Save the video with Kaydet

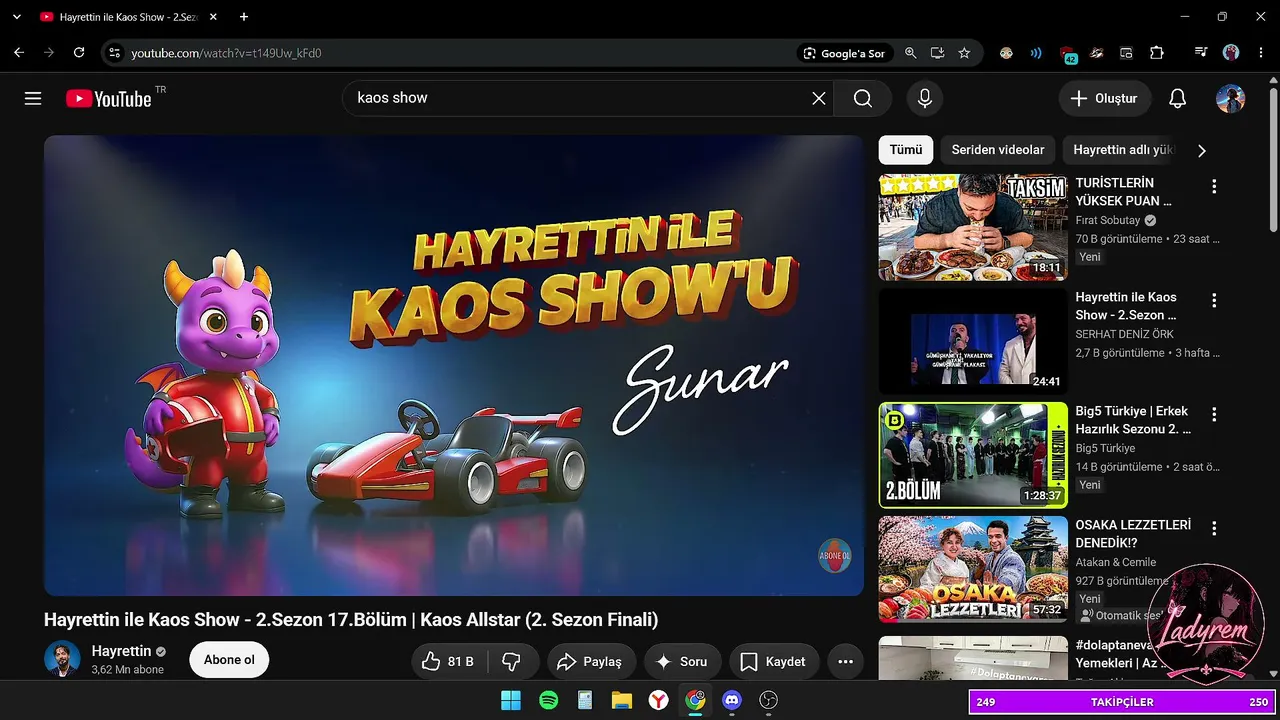pos(774,661)
